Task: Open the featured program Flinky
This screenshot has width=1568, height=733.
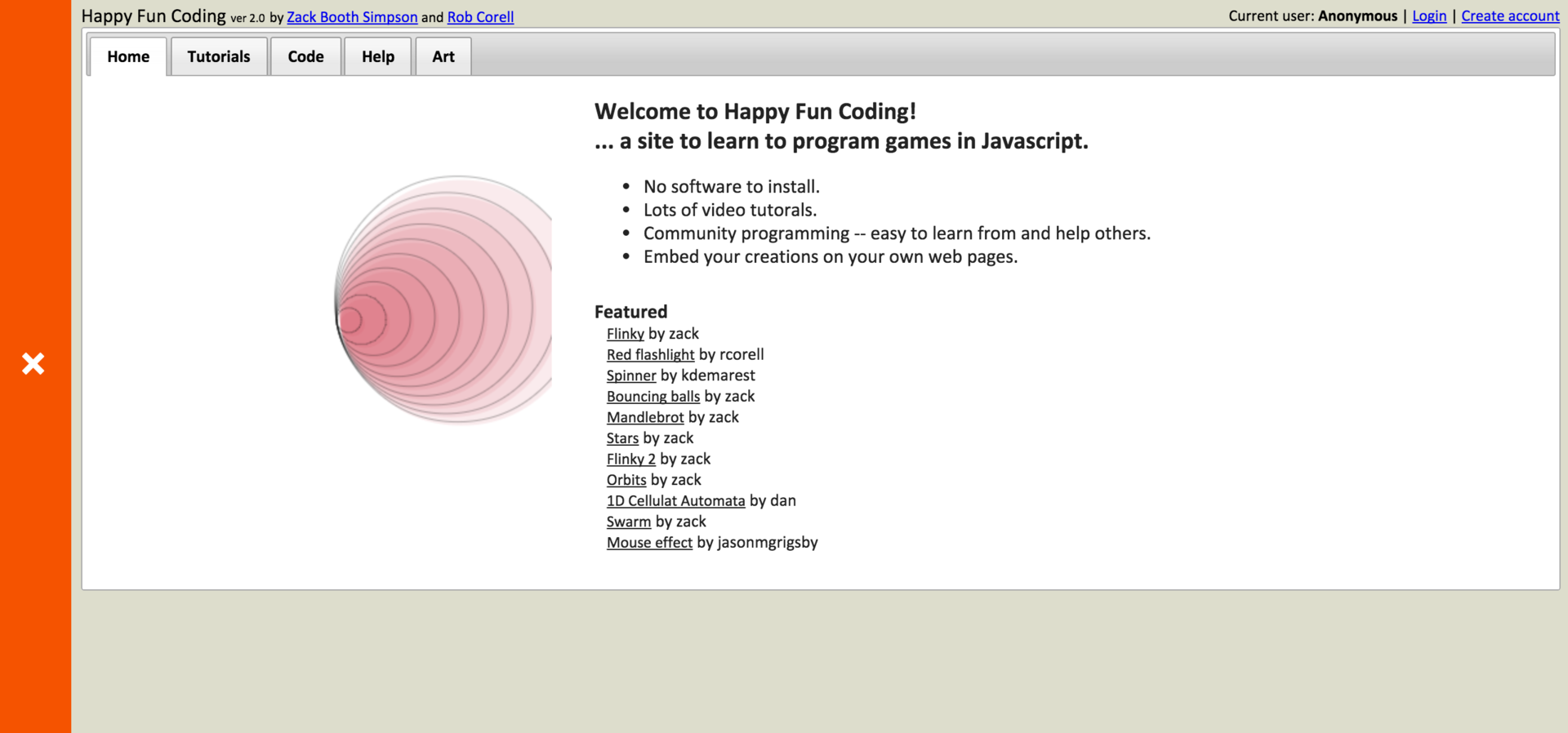Action: coord(626,334)
